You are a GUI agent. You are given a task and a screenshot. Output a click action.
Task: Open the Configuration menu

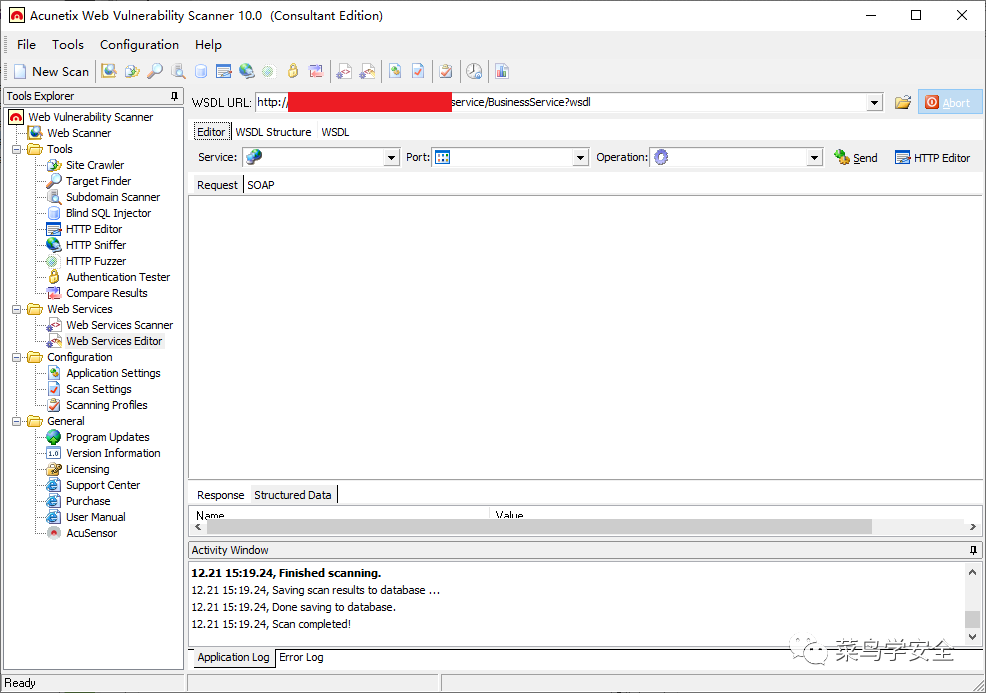(140, 45)
